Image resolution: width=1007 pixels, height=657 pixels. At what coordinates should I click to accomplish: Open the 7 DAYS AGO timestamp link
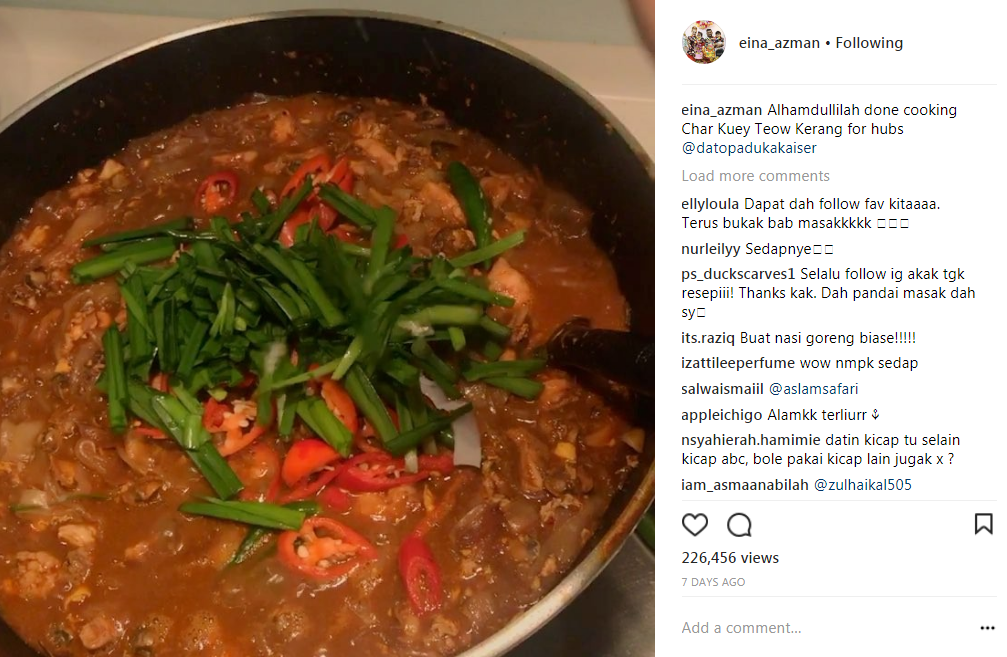[x=713, y=582]
